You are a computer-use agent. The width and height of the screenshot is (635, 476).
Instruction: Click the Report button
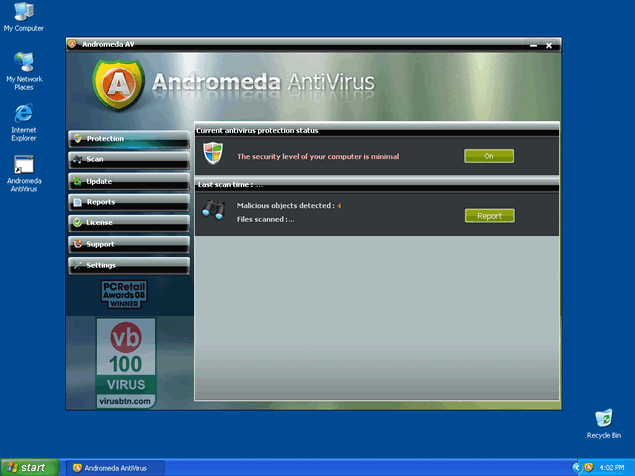[x=489, y=216]
